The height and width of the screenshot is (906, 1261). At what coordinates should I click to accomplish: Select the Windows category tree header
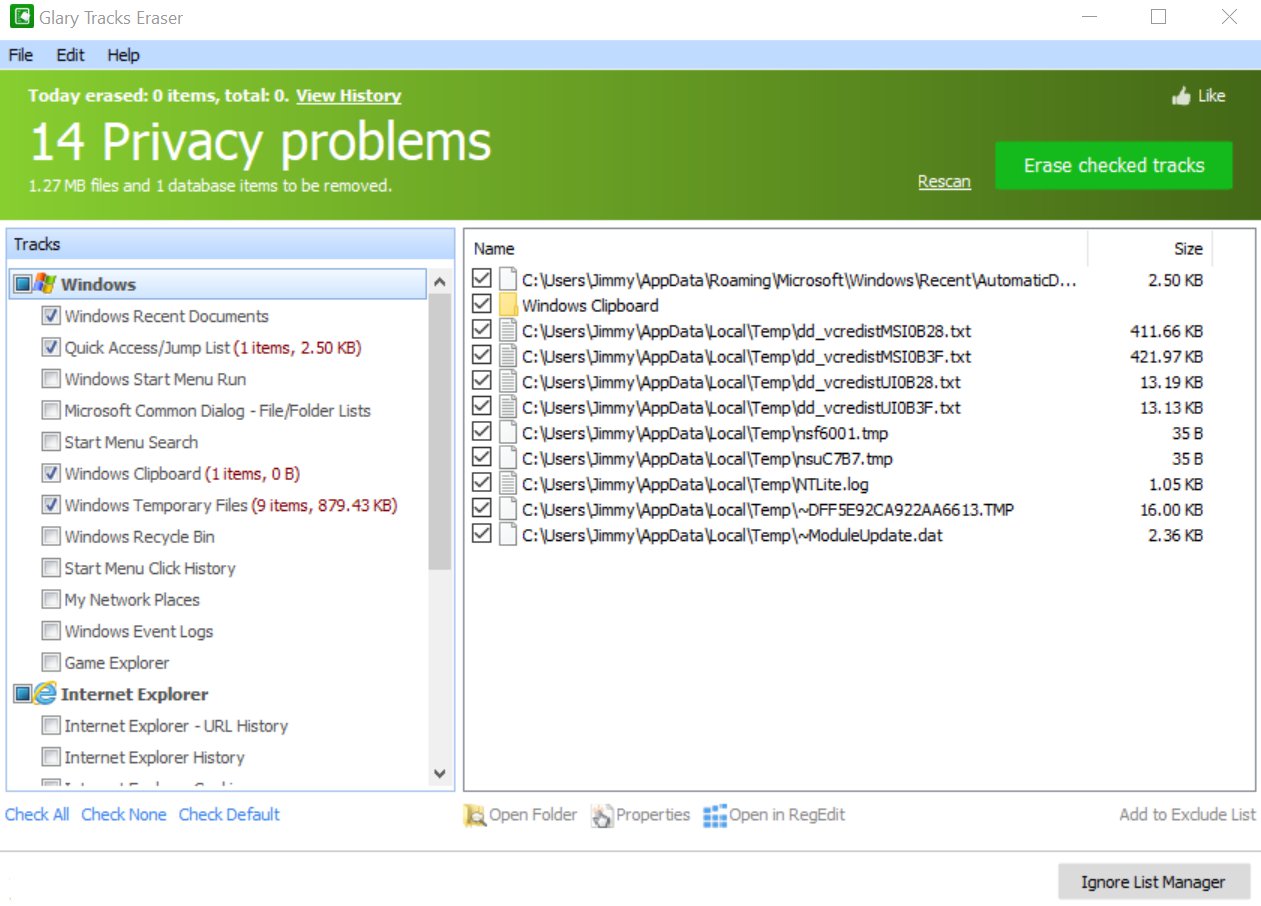pyautogui.click(x=218, y=284)
